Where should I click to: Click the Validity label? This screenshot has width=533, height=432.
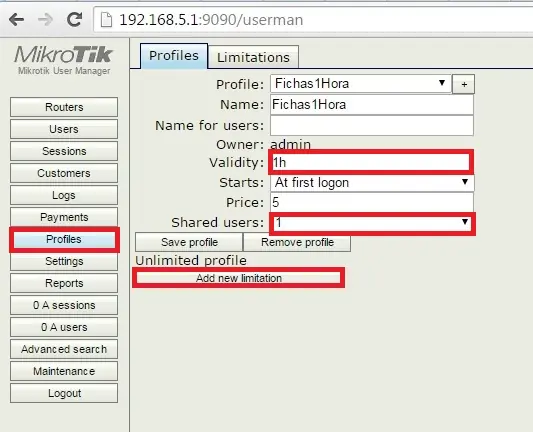point(237,163)
